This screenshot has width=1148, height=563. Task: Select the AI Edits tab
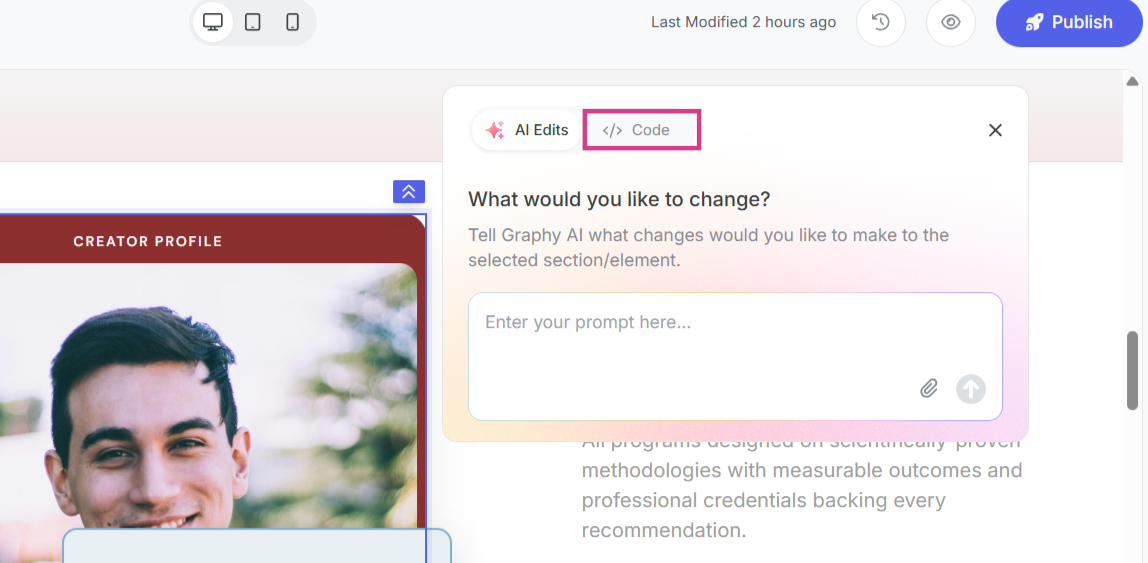point(527,130)
